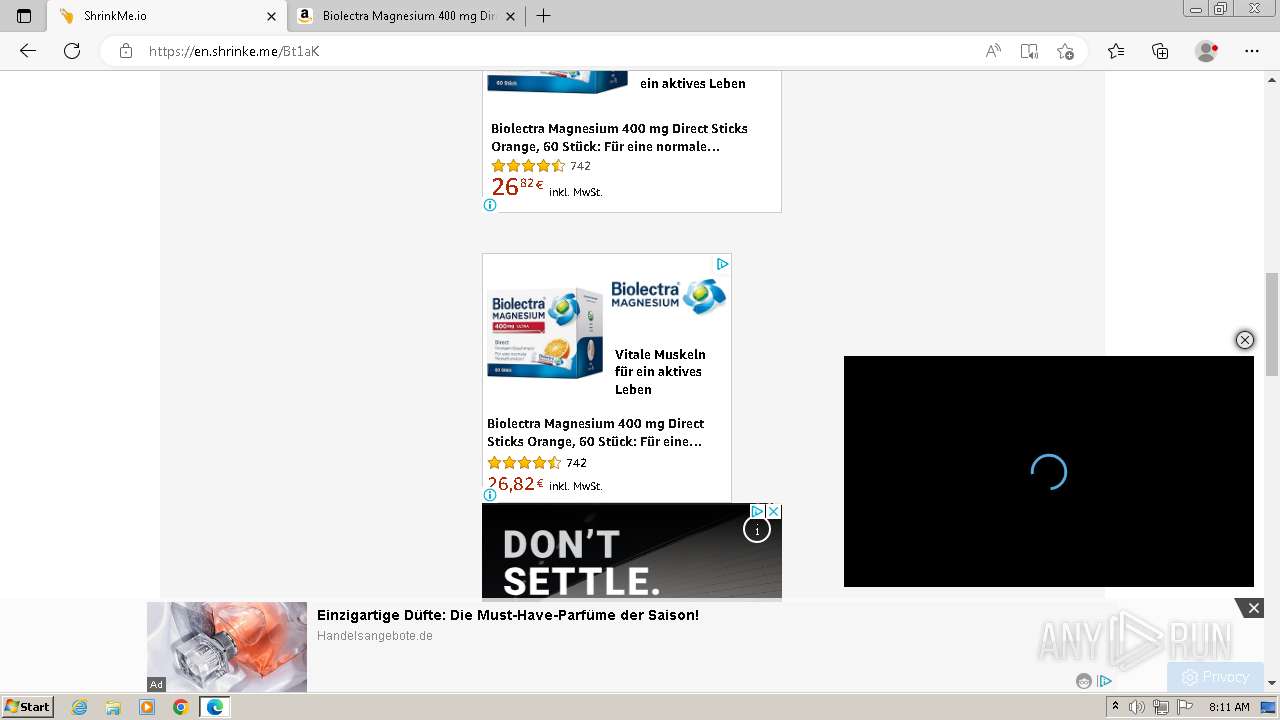This screenshot has width=1280, height=720.
Task: Open File Explorer from taskbar
Action: pos(113,707)
